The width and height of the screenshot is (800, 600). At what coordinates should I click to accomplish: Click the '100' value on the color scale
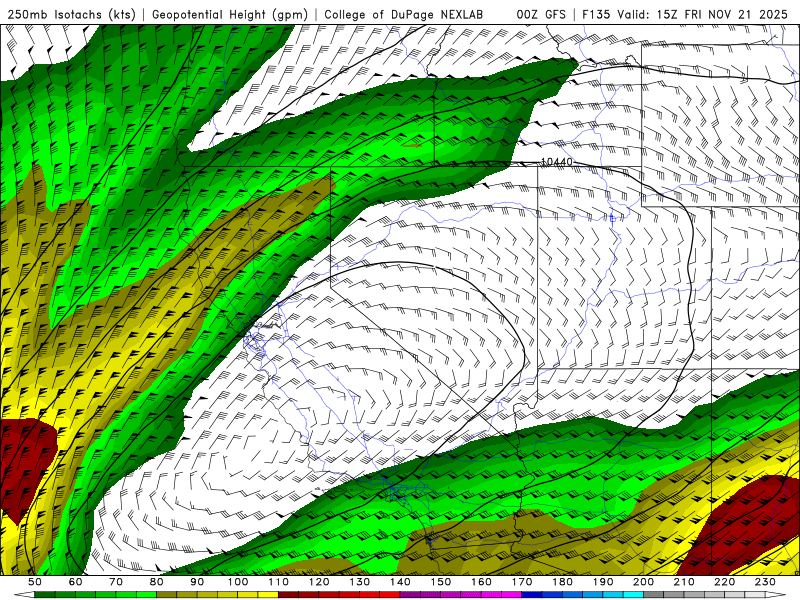pos(238,582)
